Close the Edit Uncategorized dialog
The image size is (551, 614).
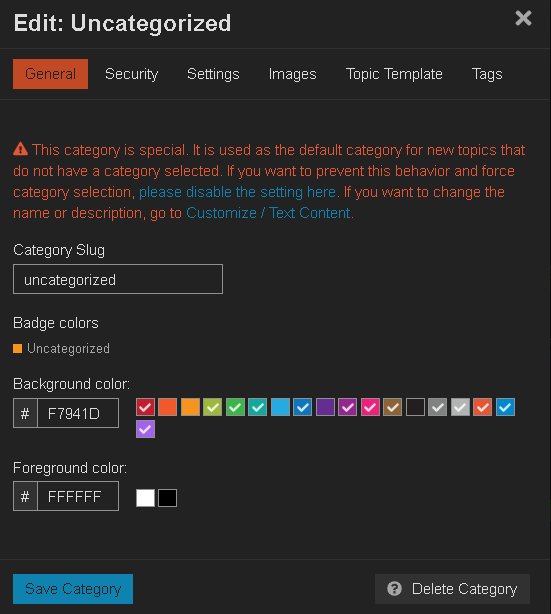coord(523,18)
